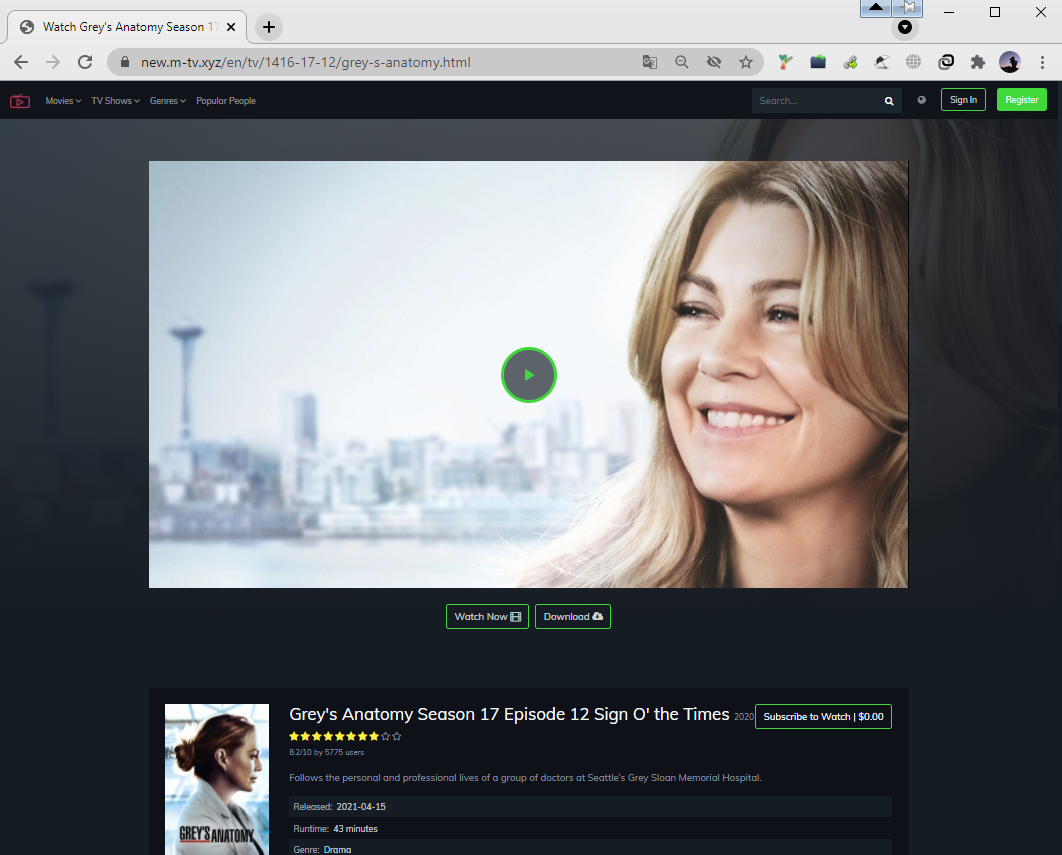Image resolution: width=1062 pixels, height=855 pixels.
Task: Click into the site Search field
Action: [x=815, y=100]
